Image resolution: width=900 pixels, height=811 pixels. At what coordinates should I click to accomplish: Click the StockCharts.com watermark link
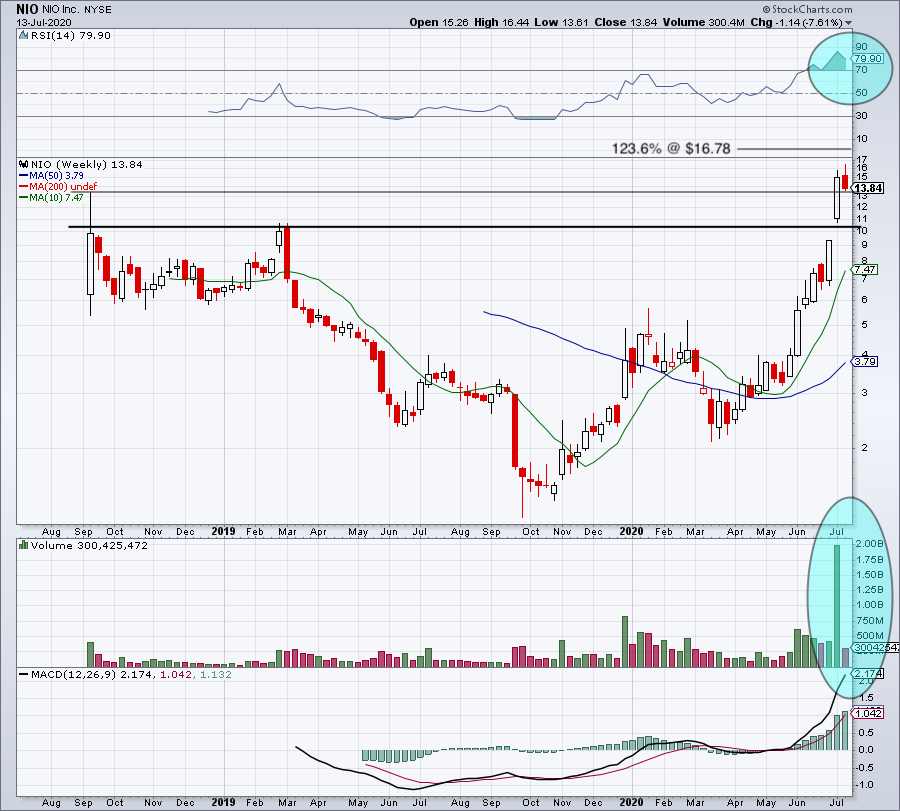coord(808,9)
